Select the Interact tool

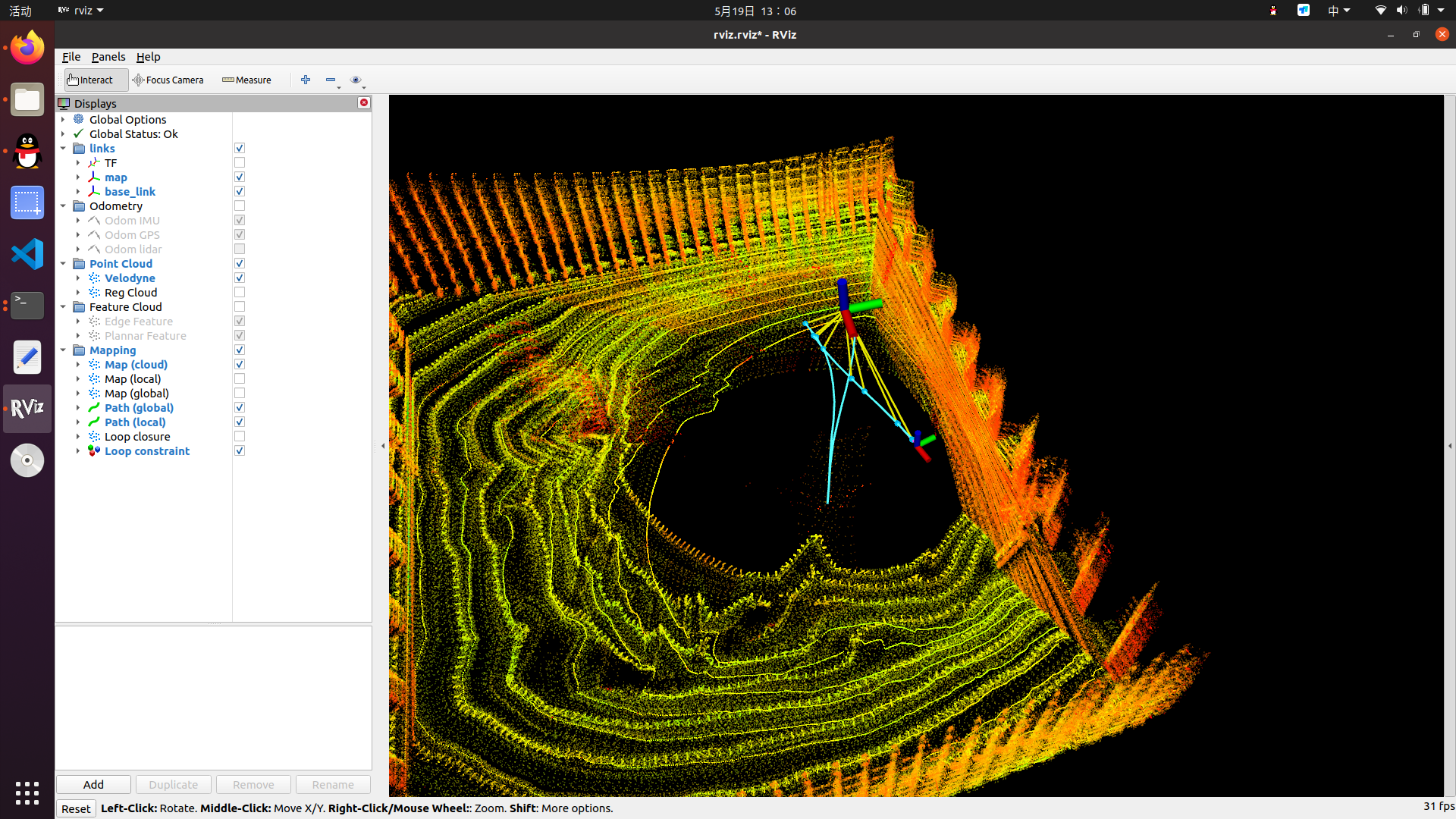point(96,80)
